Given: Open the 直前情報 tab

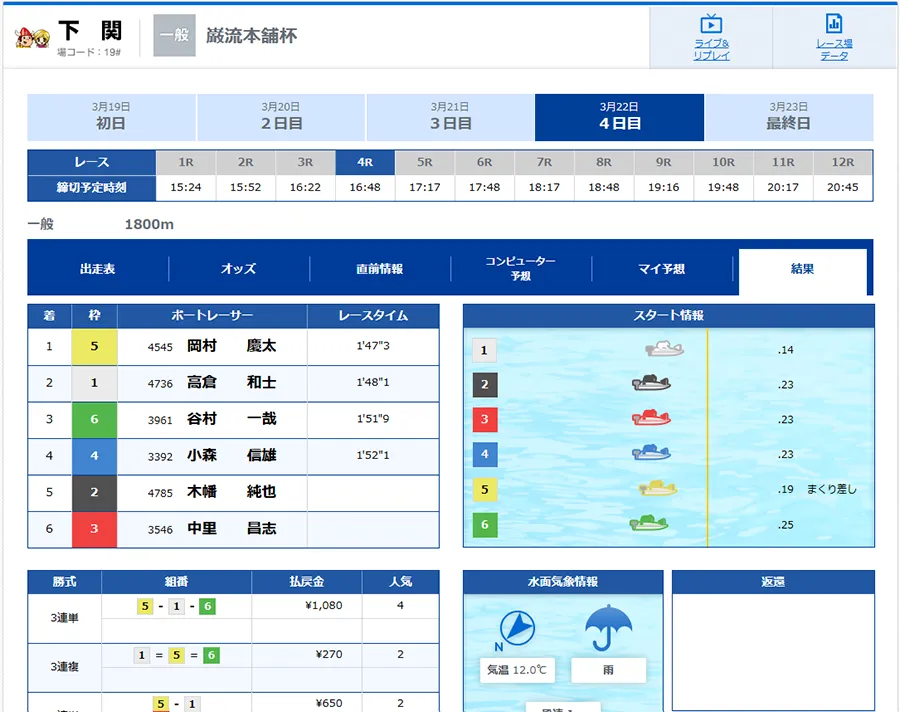Looking at the screenshot, I should [x=380, y=269].
